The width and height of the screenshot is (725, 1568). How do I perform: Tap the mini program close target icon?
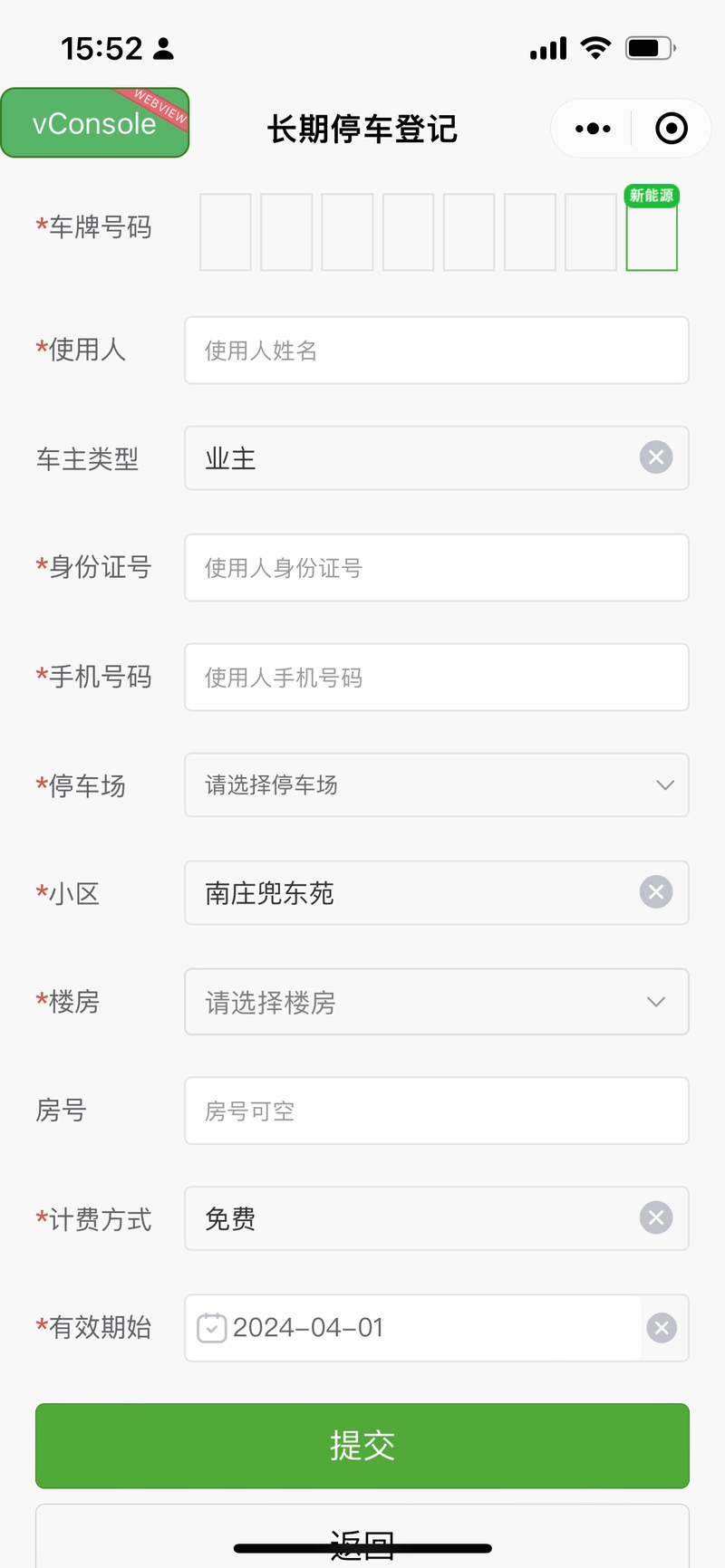click(x=672, y=129)
